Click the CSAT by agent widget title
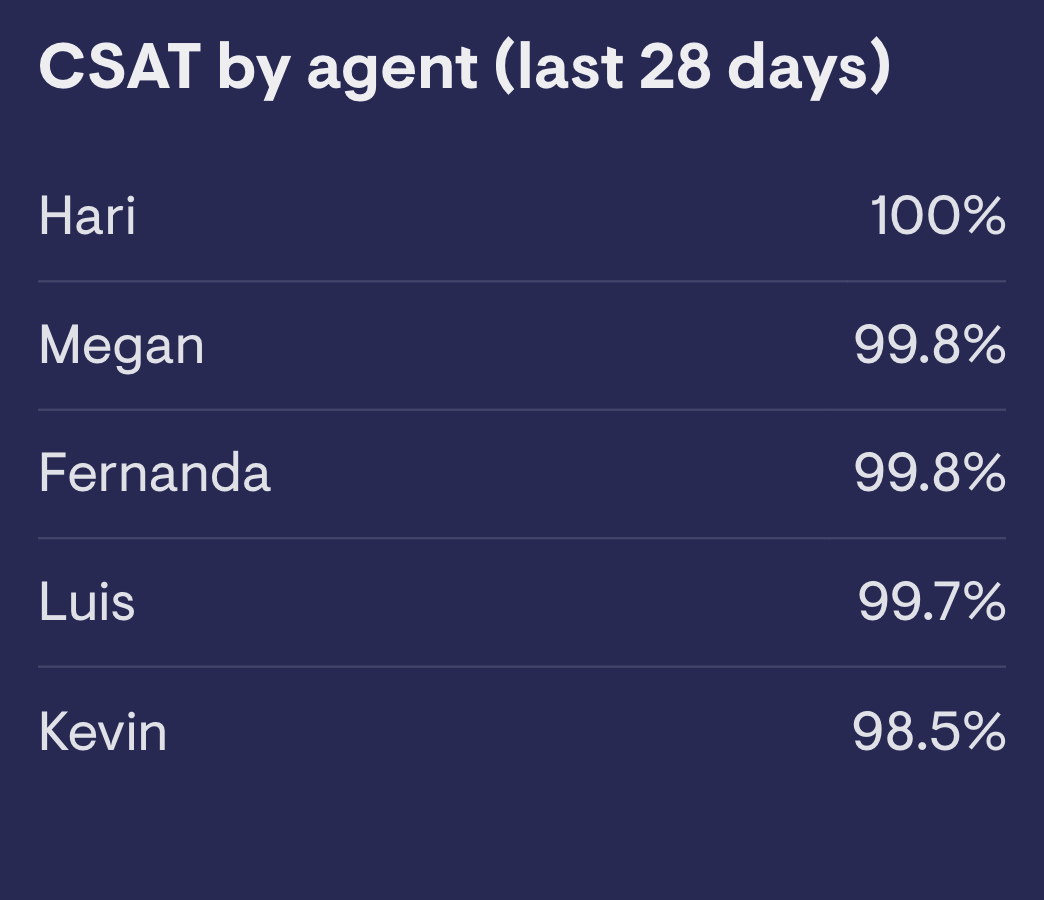 (464, 67)
